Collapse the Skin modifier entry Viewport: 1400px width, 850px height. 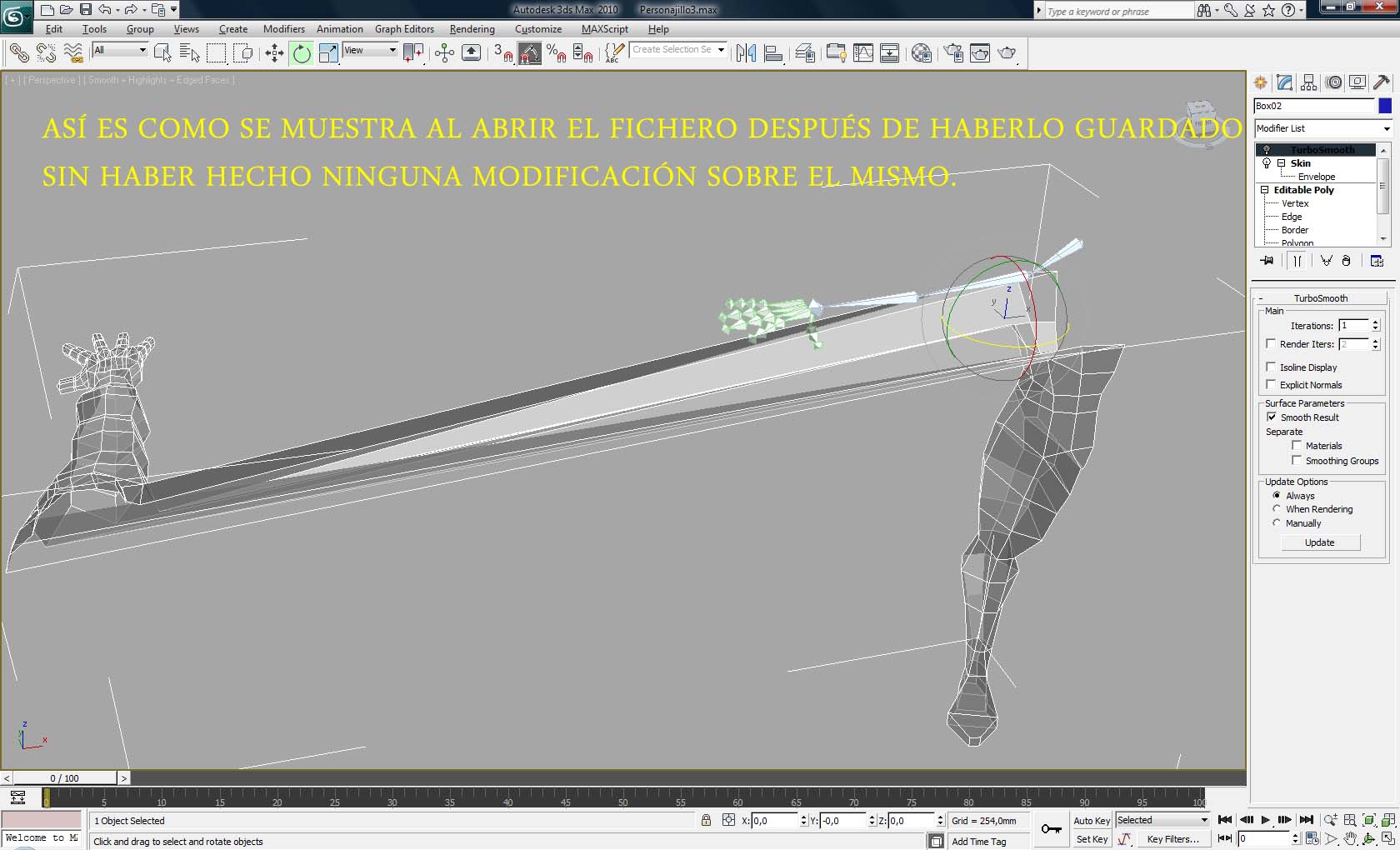coord(1282,163)
